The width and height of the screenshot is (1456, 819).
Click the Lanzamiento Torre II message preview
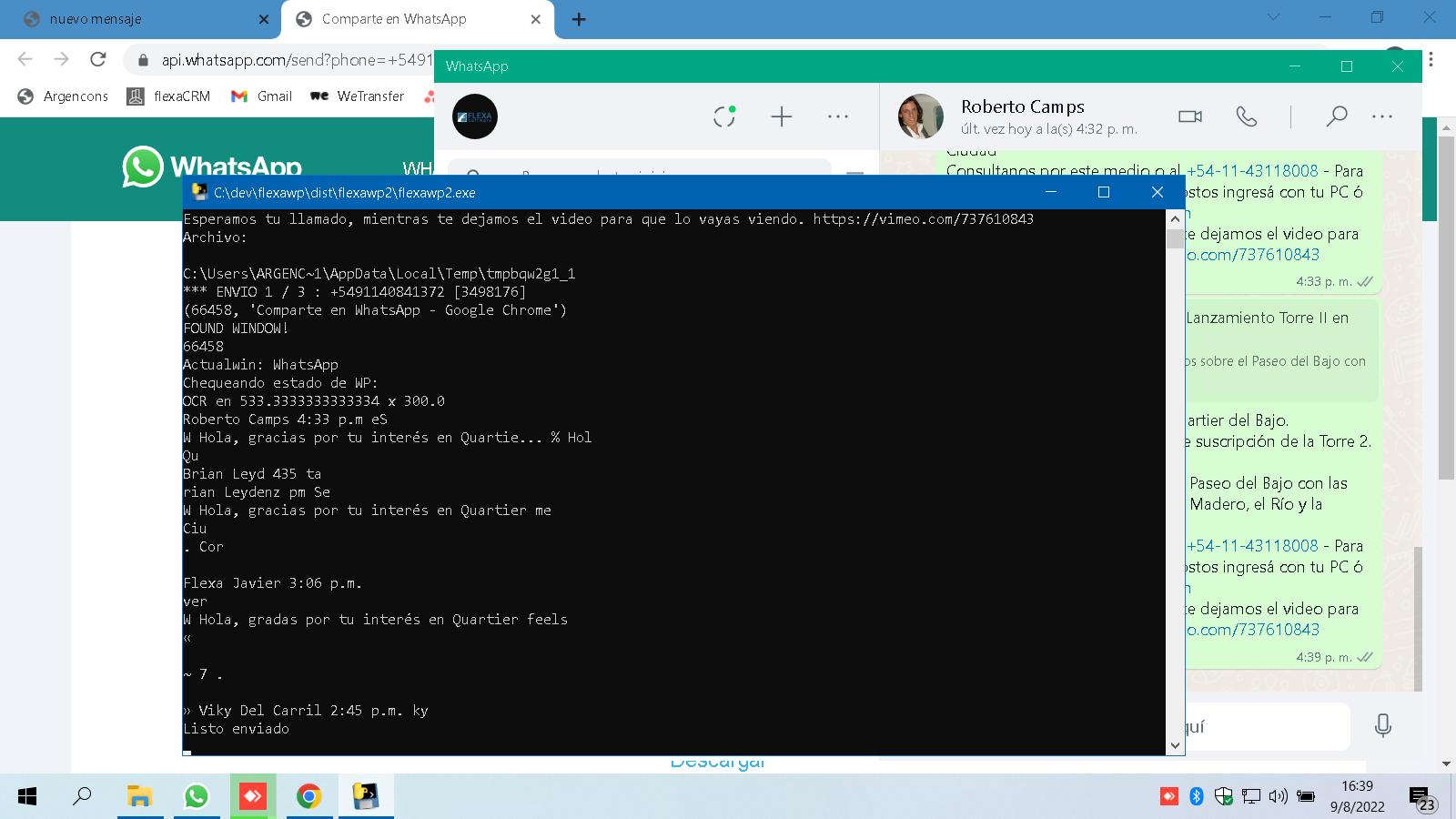(1281, 349)
